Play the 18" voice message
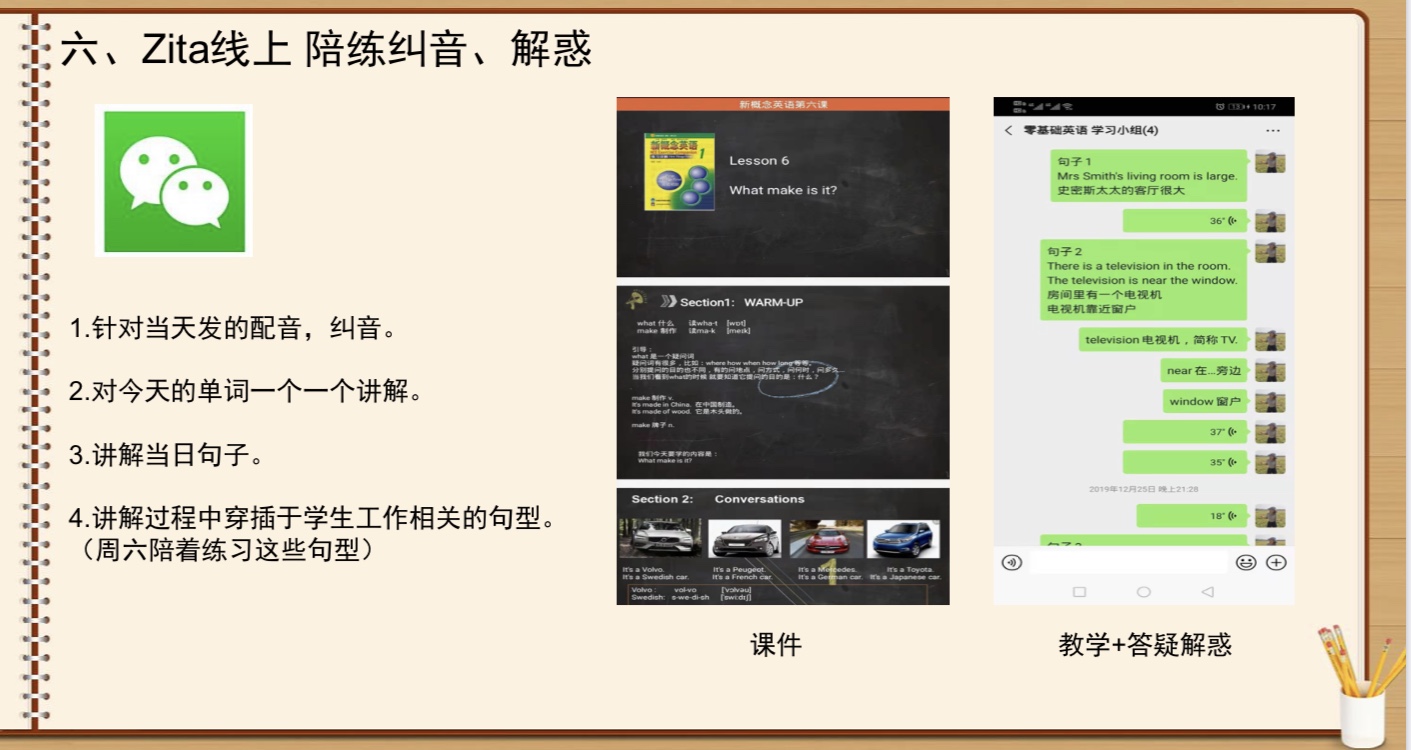1411x750 pixels. coord(1192,516)
